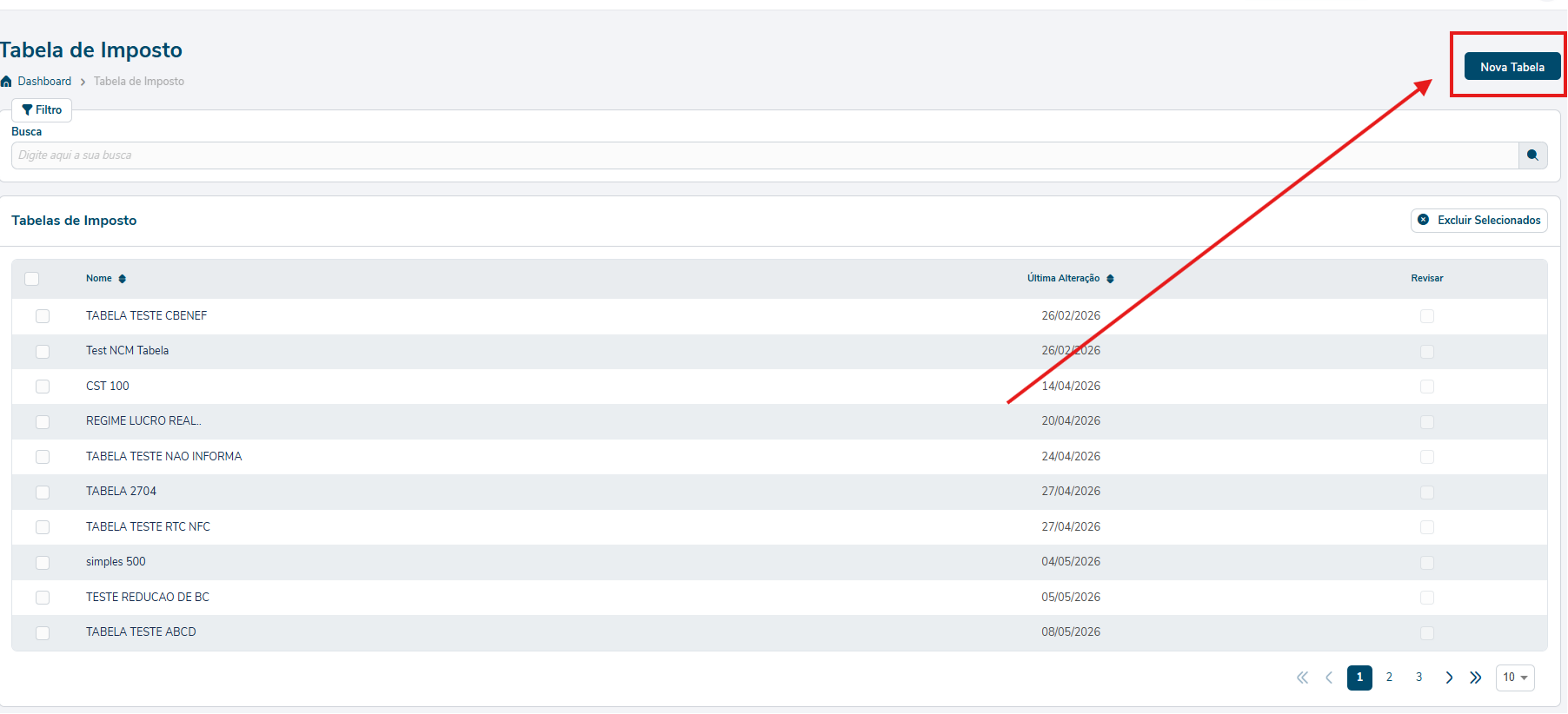
Task: Sort table by Nome column arrows
Action: (123, 279)
